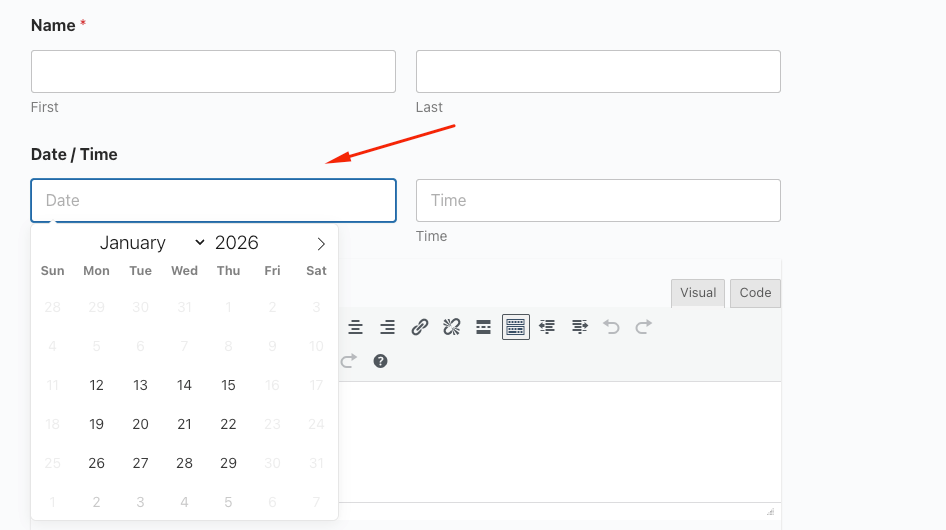Toggle the editor toolbar (kitchen sink) button
Image resolution: width=946 pixels, height=530 pixels.
coord(516,327)
